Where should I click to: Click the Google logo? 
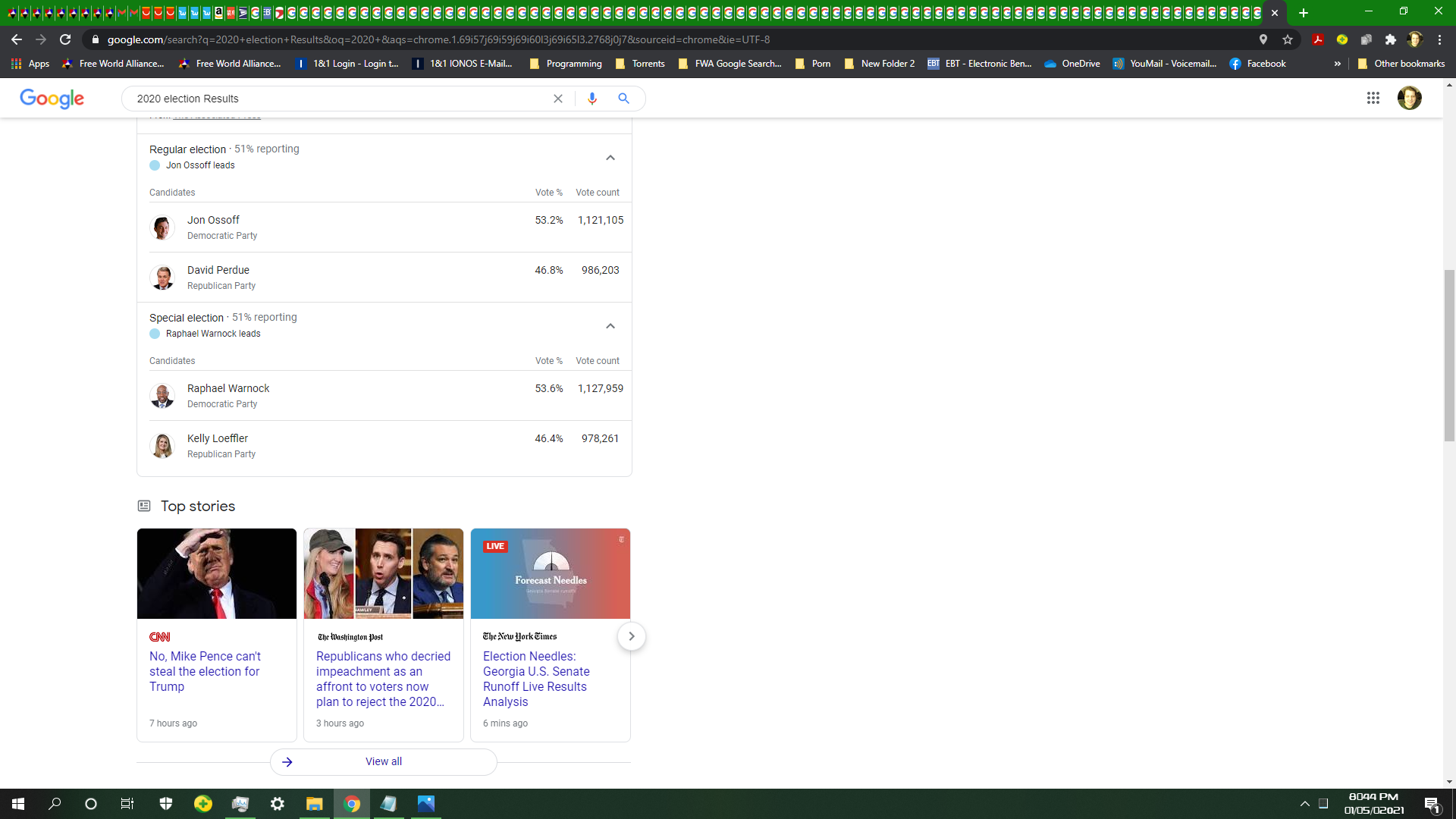52,99
